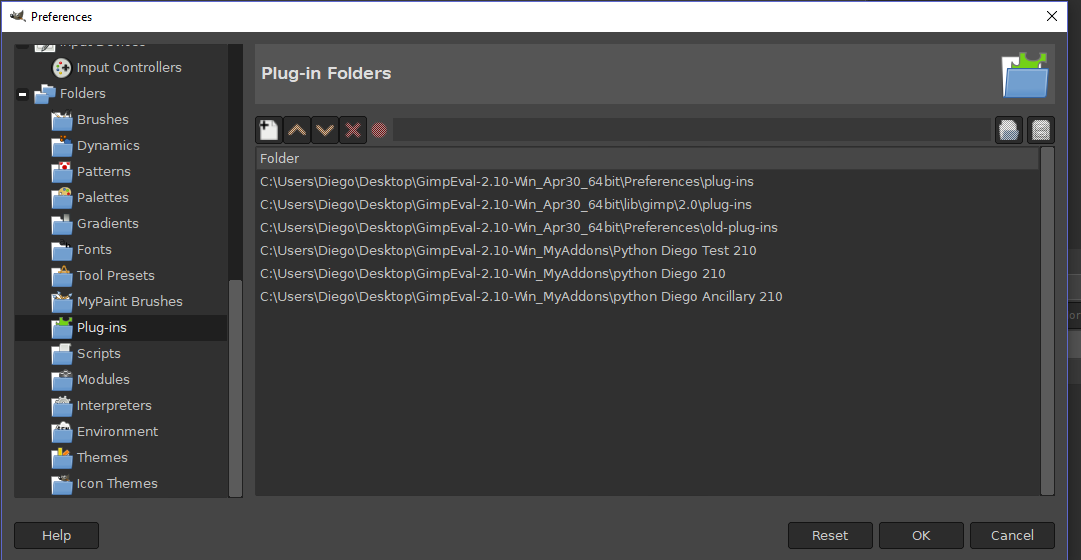Collapse the Folders tree node

[23, 94]
